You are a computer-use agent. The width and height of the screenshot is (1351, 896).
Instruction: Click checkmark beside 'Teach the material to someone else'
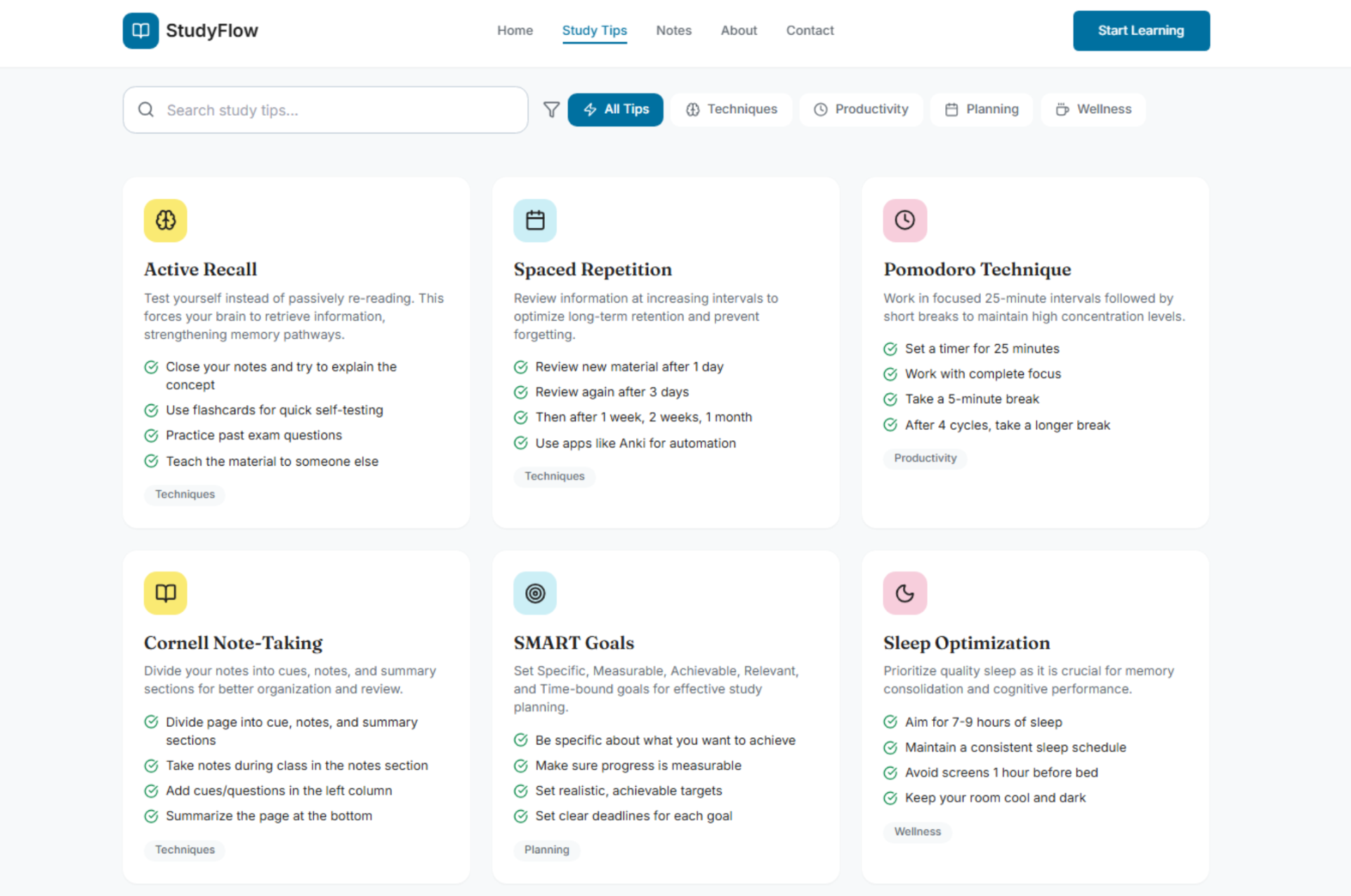coord(151,461)
